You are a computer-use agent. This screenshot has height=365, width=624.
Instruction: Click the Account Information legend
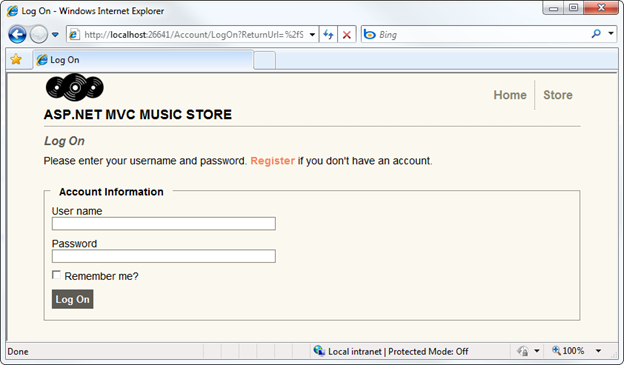tap(111, 192)
